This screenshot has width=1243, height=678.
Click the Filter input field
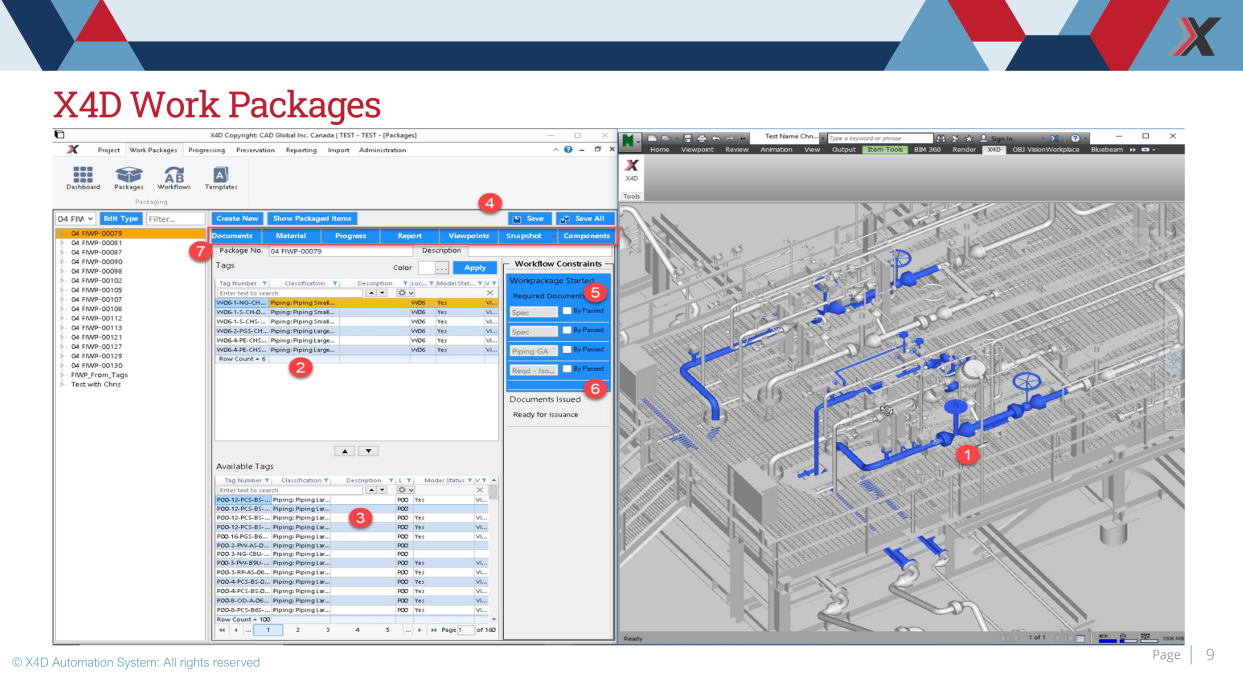pyautogui.click(x=174, y=218)
